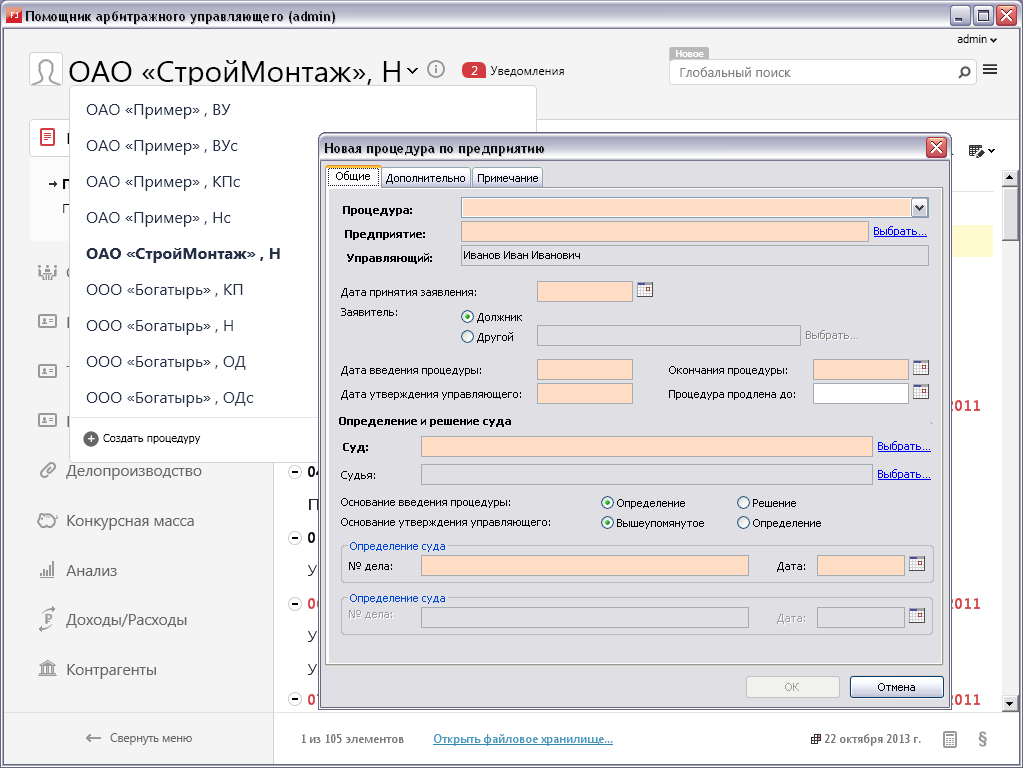Switch to the Дополнительно tab
This screenshot has height=768, width=1023.
pos(425,178)
